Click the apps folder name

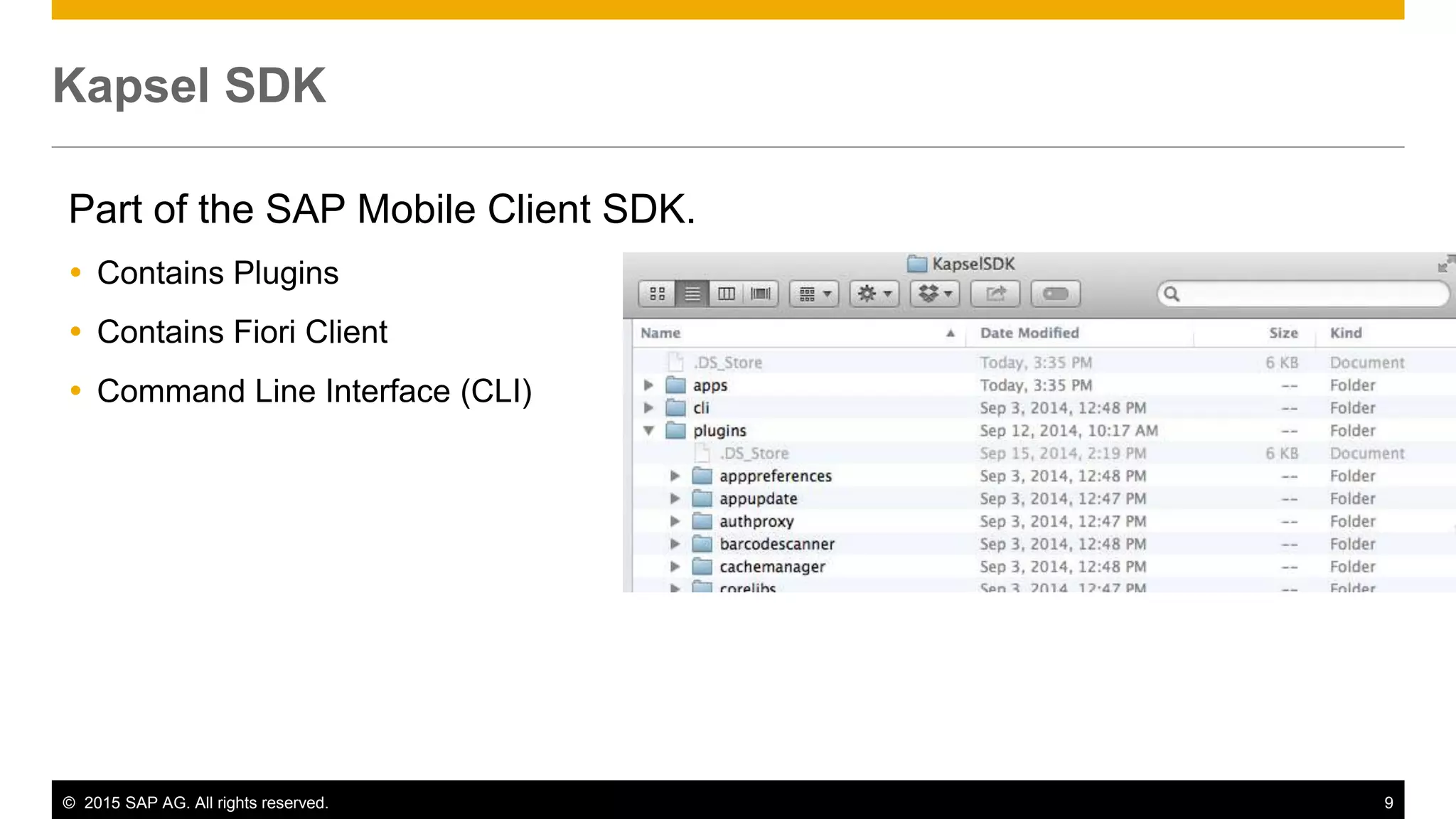(x=710, y=386)
